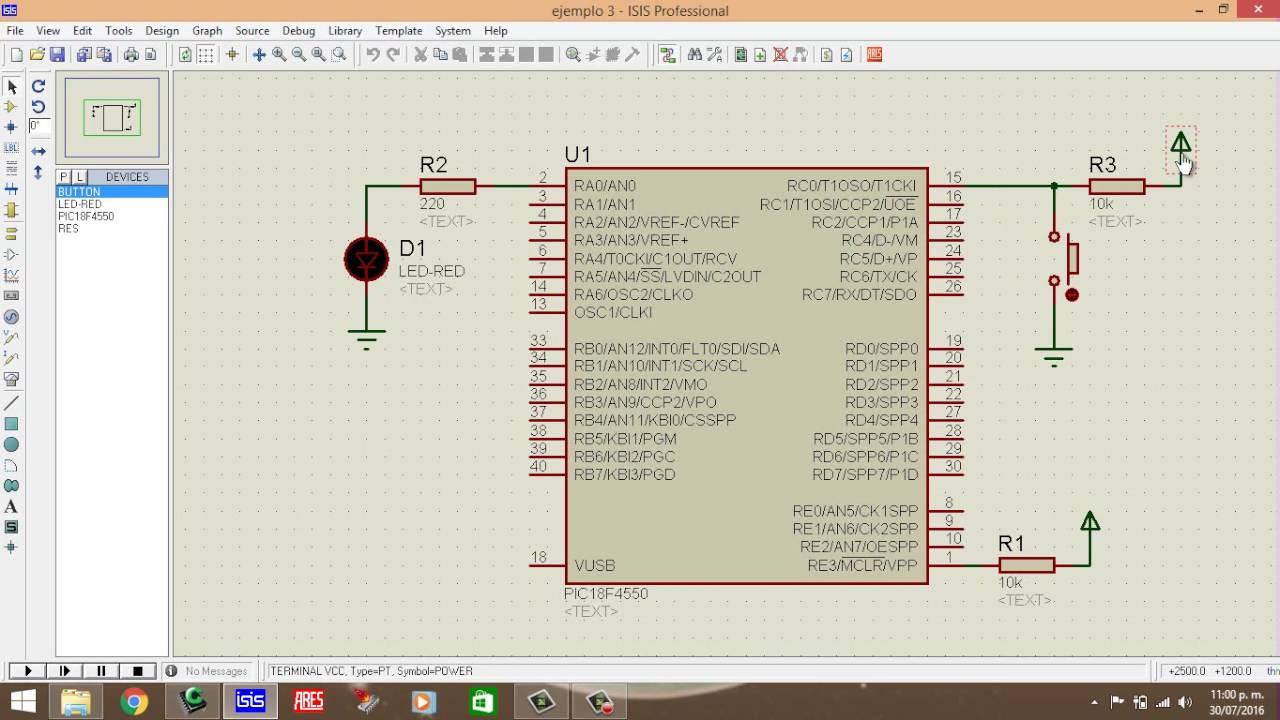
Task: Pause the simulation
Action: pos(101,671)
